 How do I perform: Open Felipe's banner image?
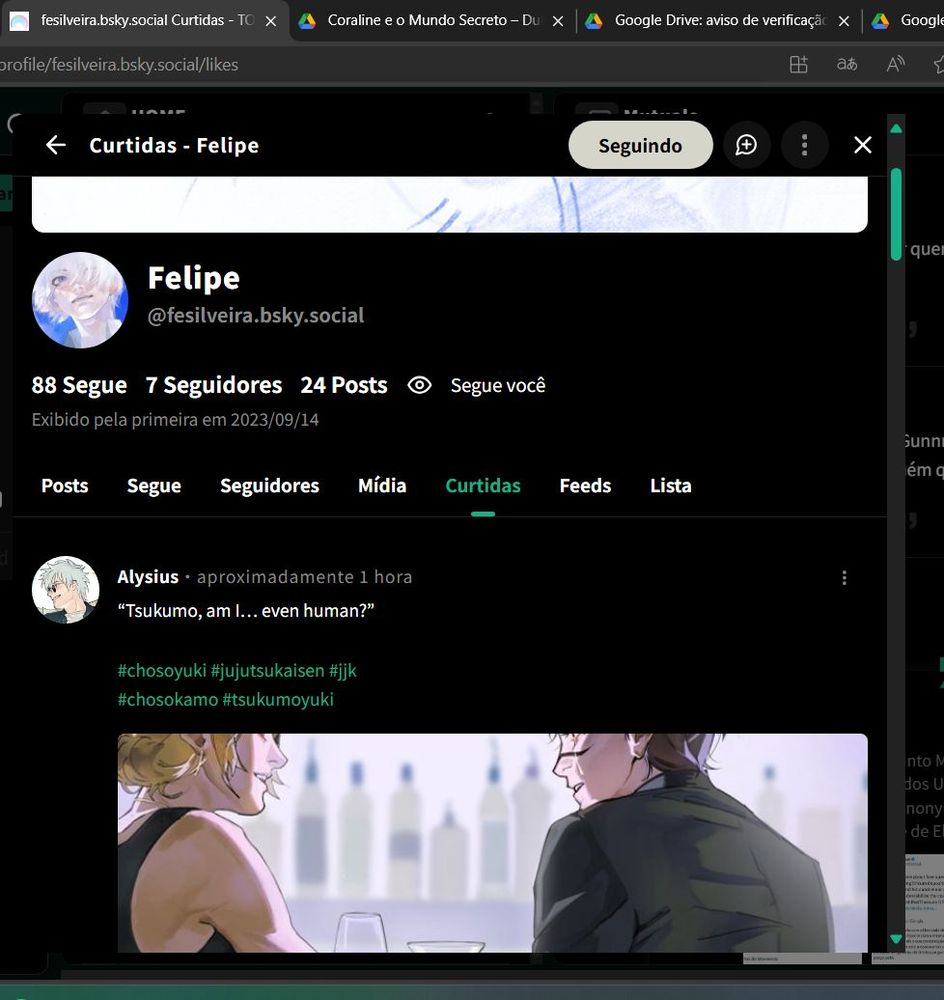(x=450, y=204)
